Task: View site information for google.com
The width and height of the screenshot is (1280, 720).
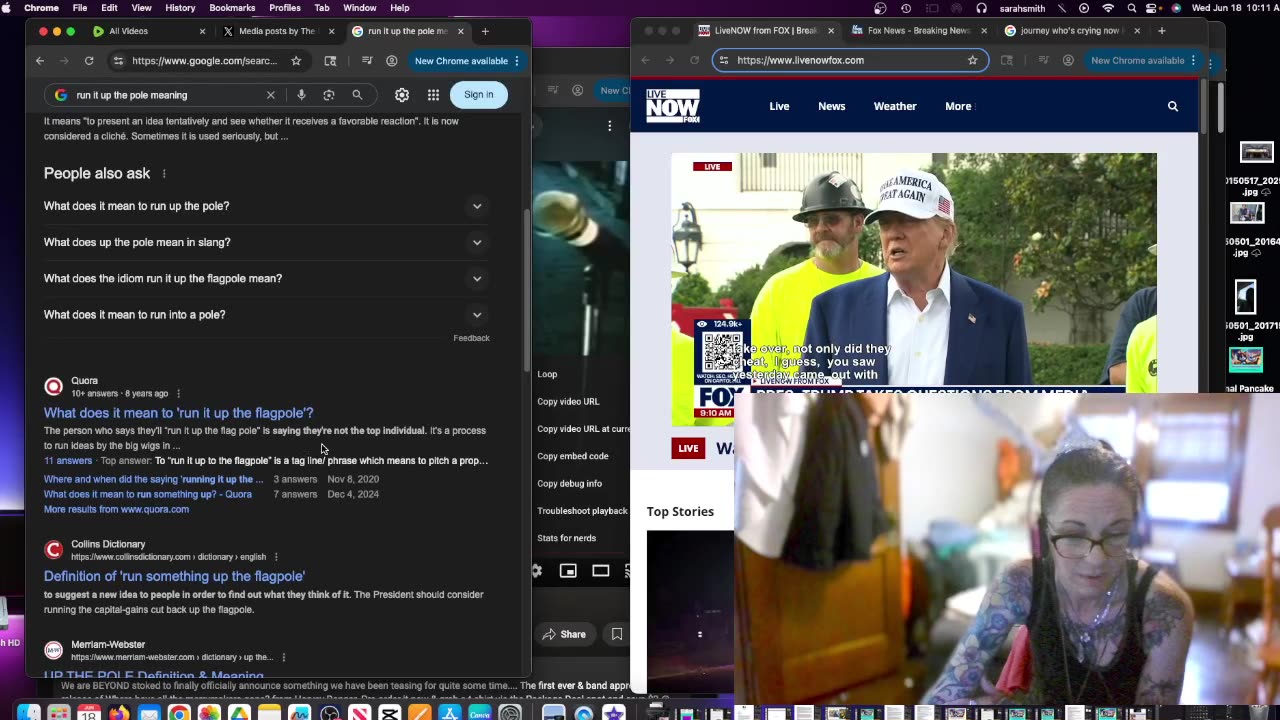Action: [118, 61]
